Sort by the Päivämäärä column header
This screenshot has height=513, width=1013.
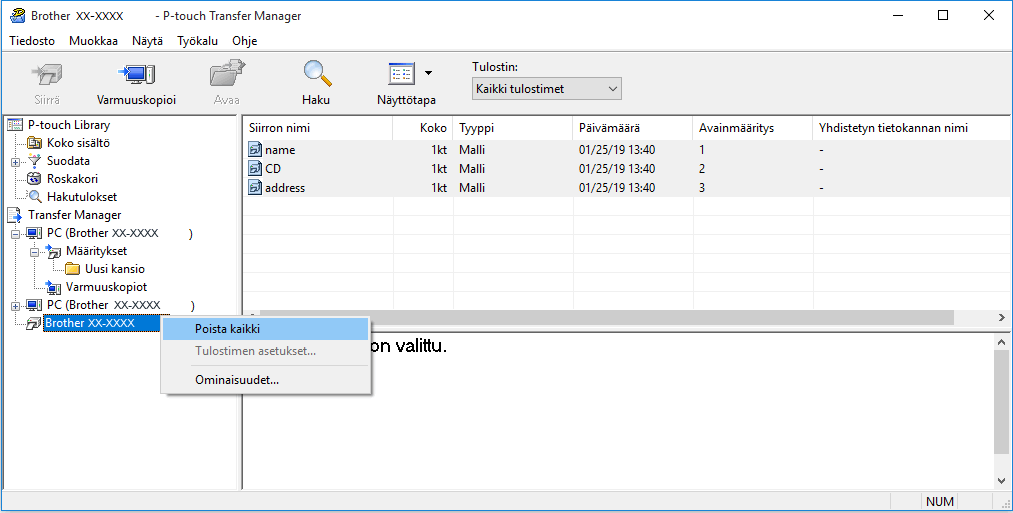[x=632, y=128]
